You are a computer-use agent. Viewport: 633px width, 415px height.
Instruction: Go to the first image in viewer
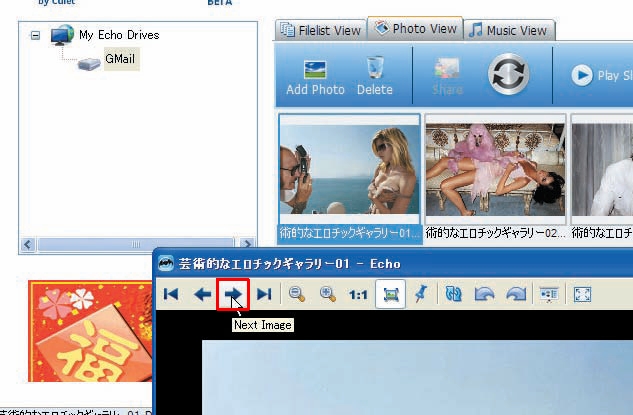pos(171,294)
